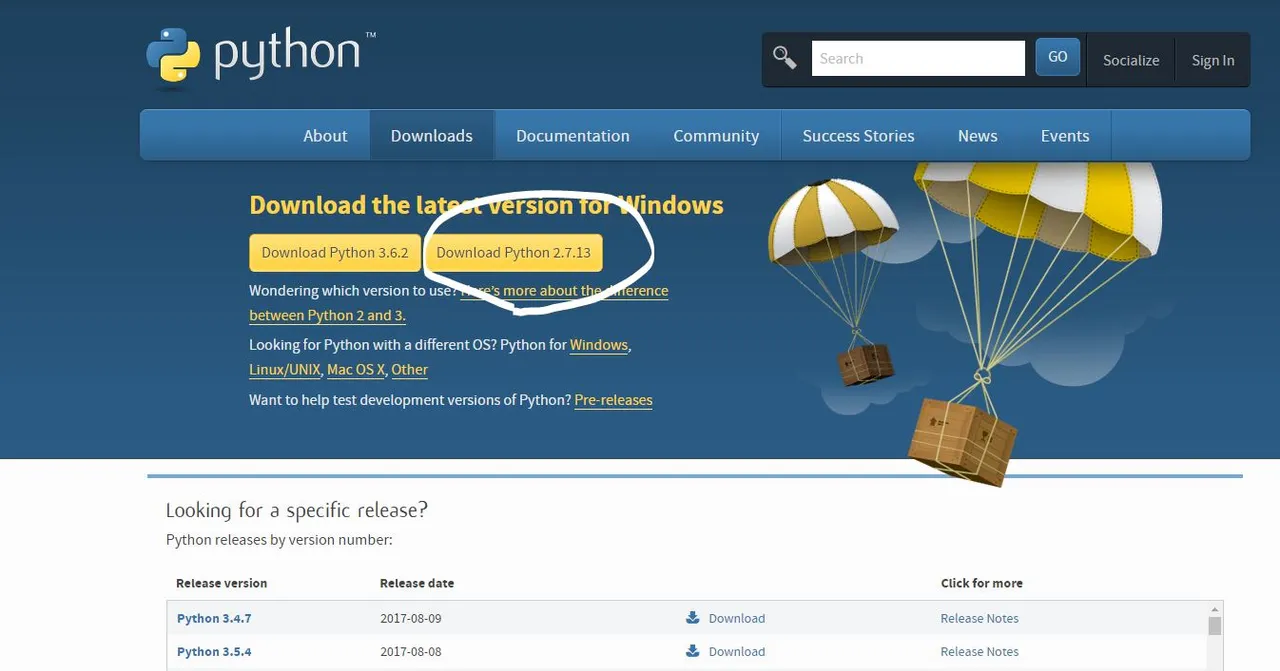1280x671 pixels.
Task: Click the 2017-08-08 release date
Action: [x=411, y=651]
